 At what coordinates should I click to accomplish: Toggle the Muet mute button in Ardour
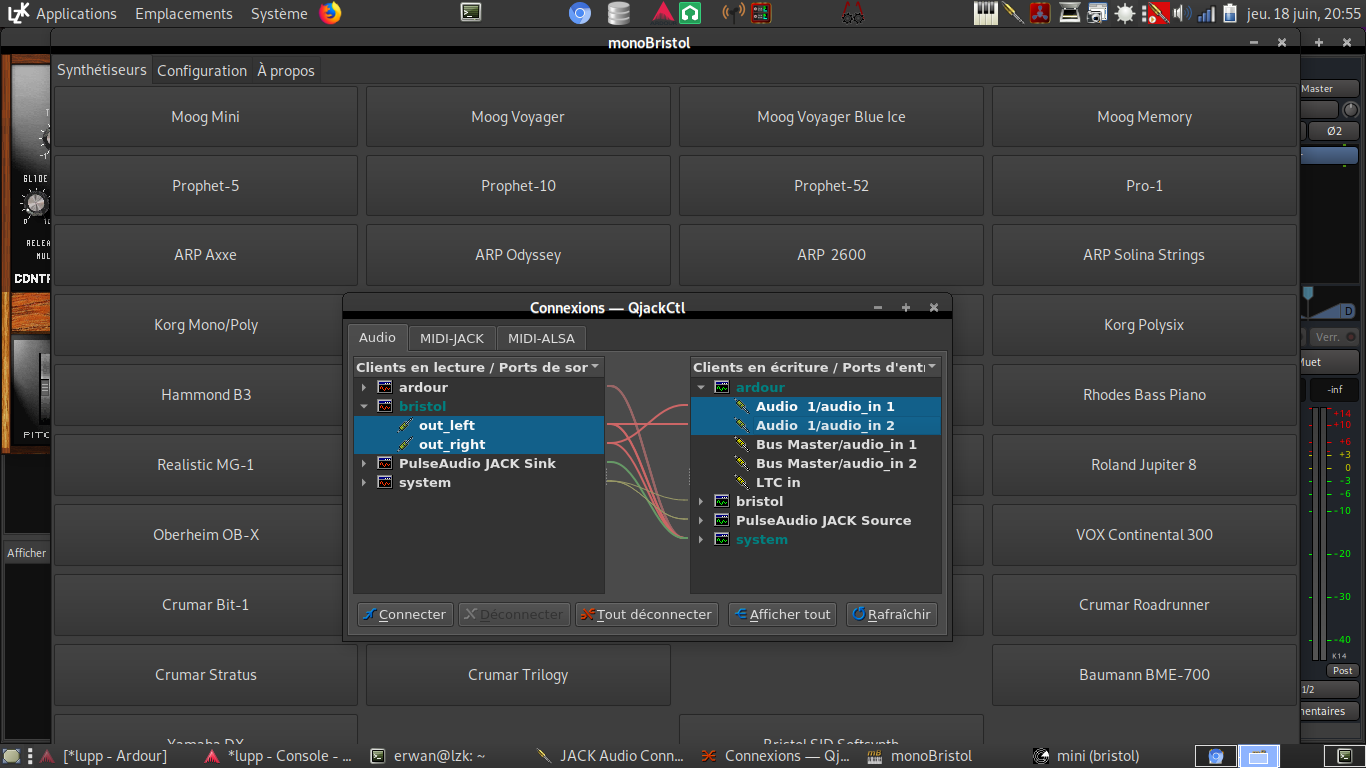(1329, 362)
